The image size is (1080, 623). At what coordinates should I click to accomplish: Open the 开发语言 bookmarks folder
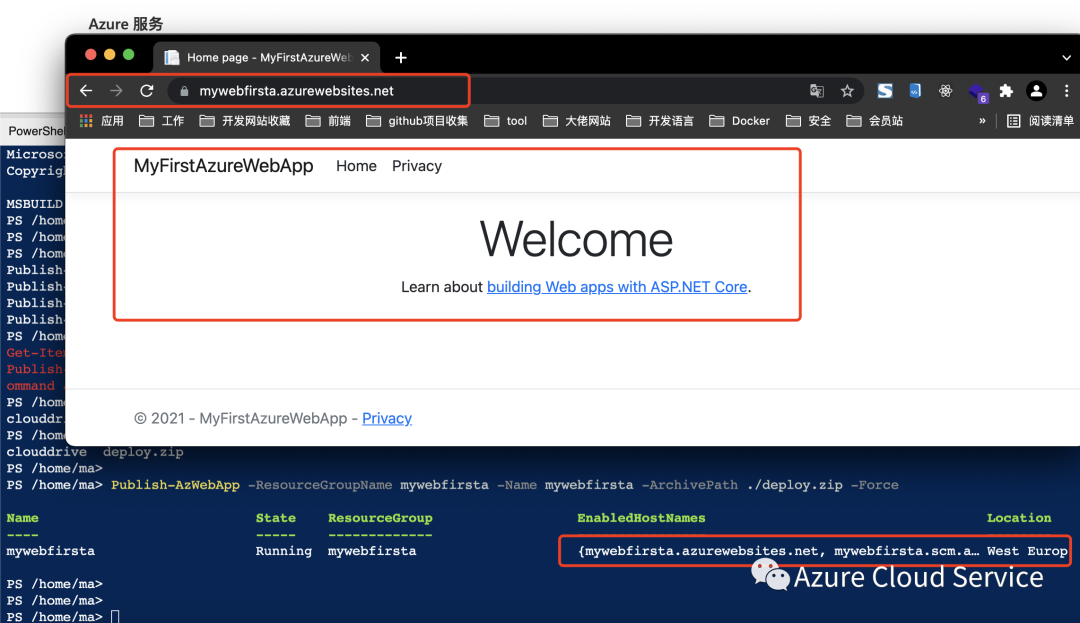(x=660, y=121)
